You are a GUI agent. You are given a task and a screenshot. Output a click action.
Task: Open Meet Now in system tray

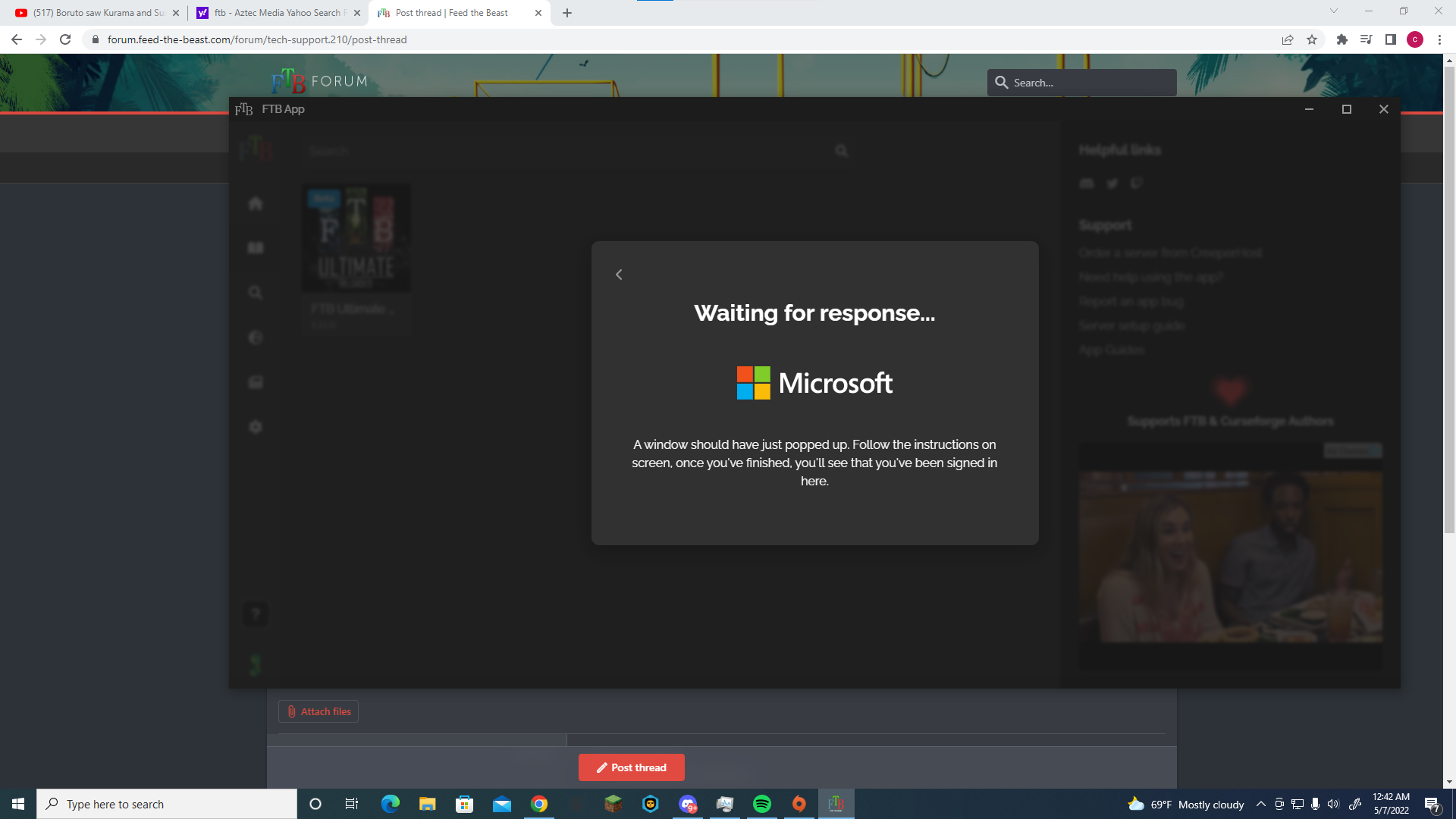(1279, 804)
